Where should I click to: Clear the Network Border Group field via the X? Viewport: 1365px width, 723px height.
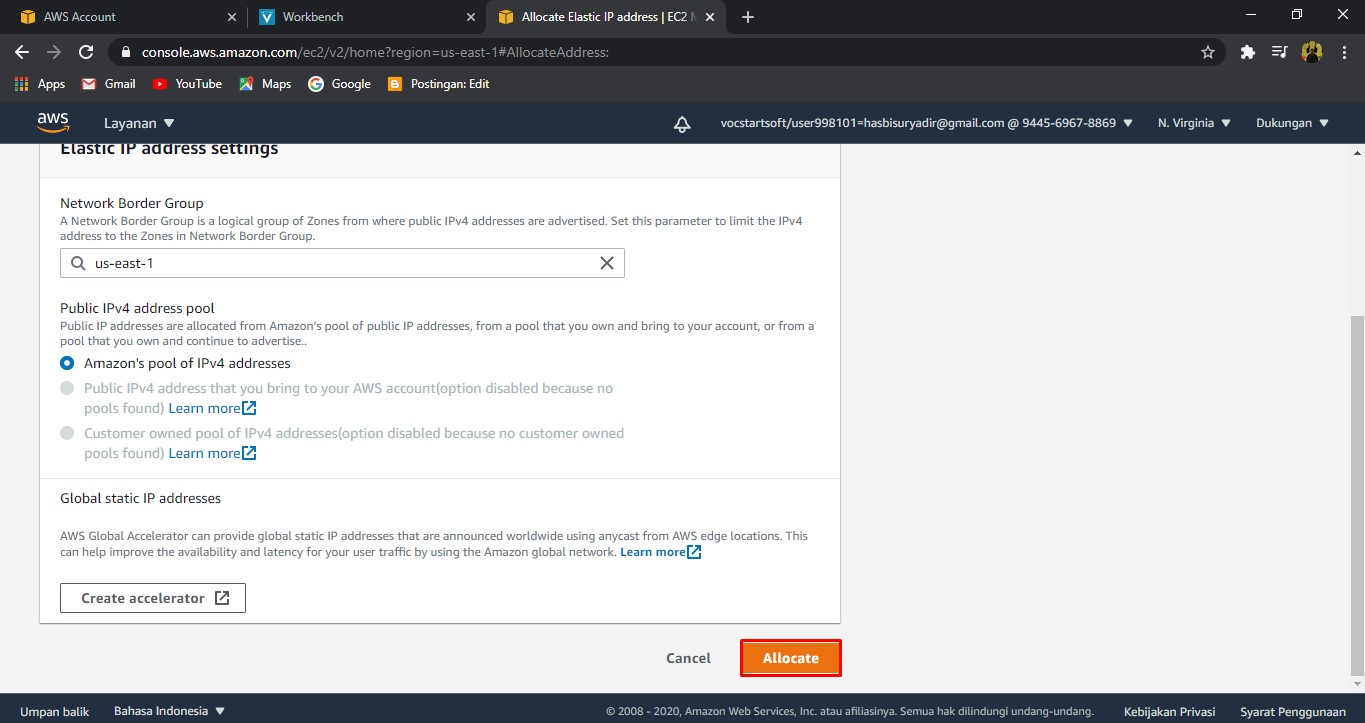[x=606, y=263]
